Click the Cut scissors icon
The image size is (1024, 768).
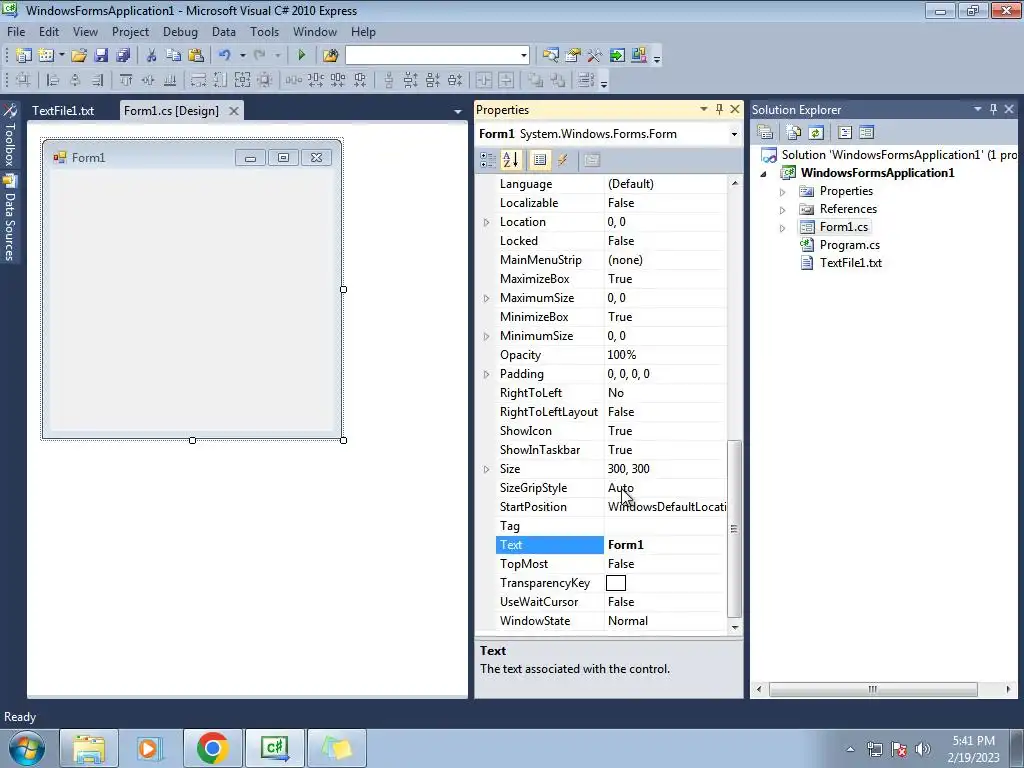coord(151,56)
